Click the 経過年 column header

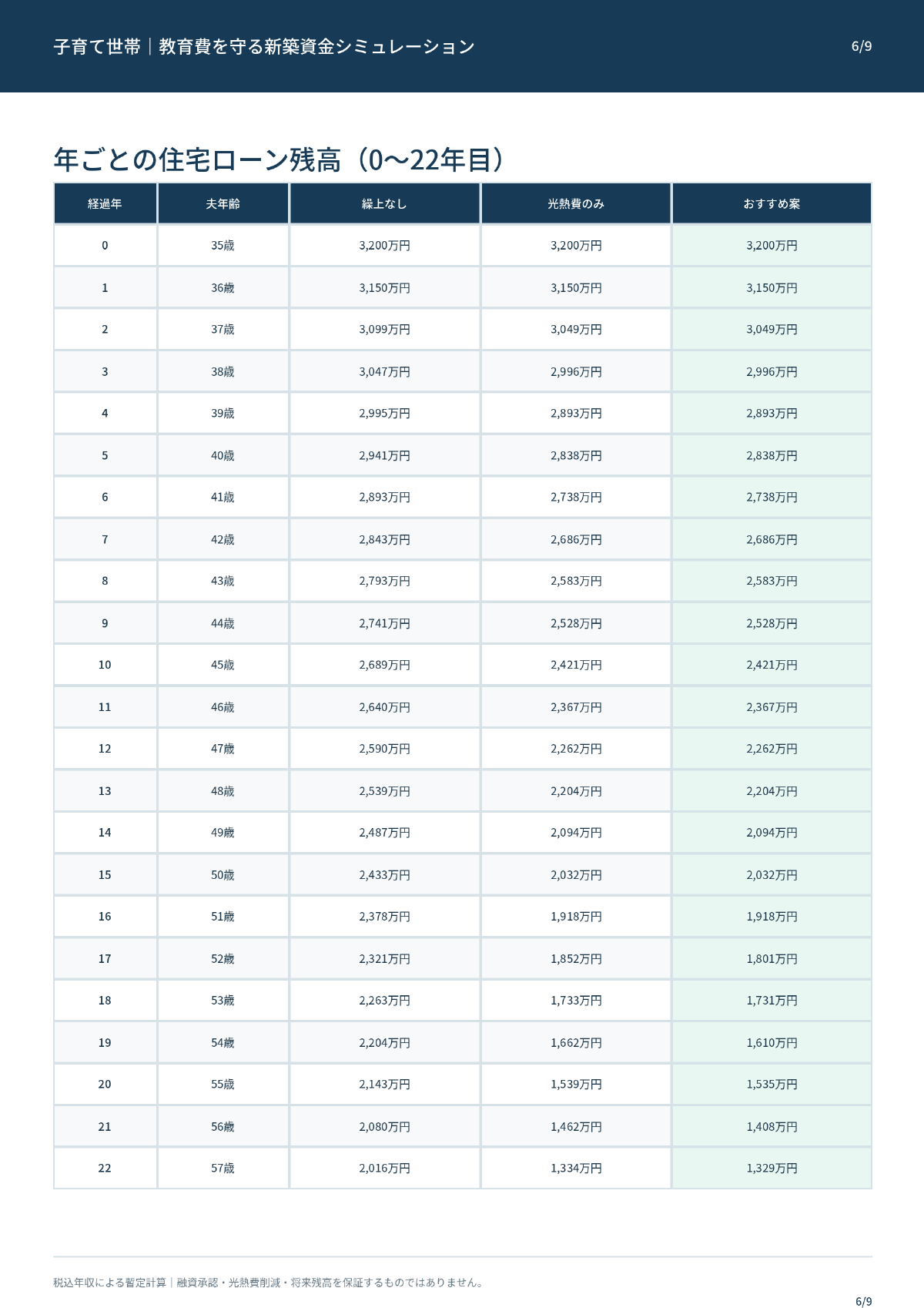pos(105,203)
